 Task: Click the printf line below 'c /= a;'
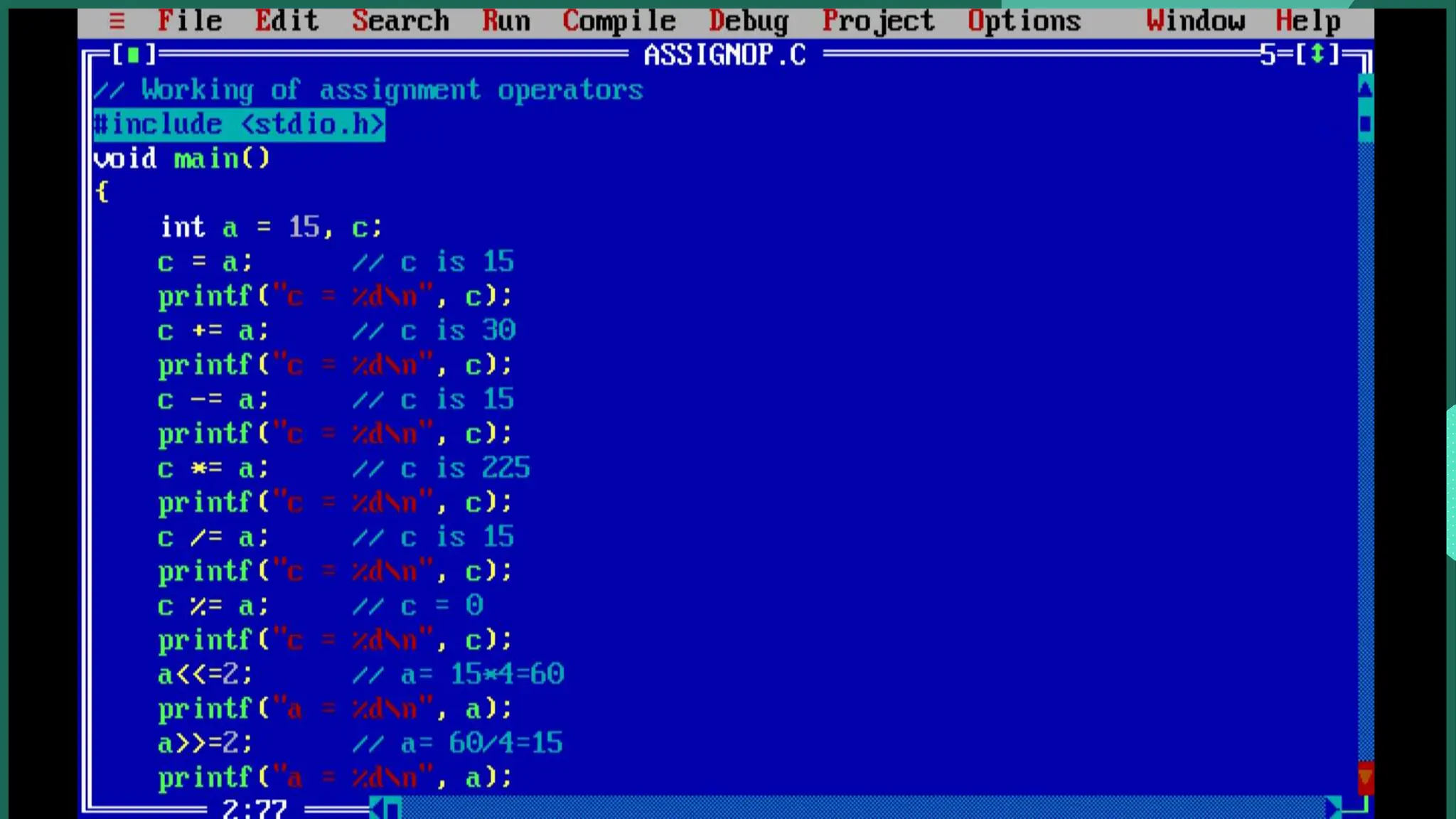pos(335,572)
